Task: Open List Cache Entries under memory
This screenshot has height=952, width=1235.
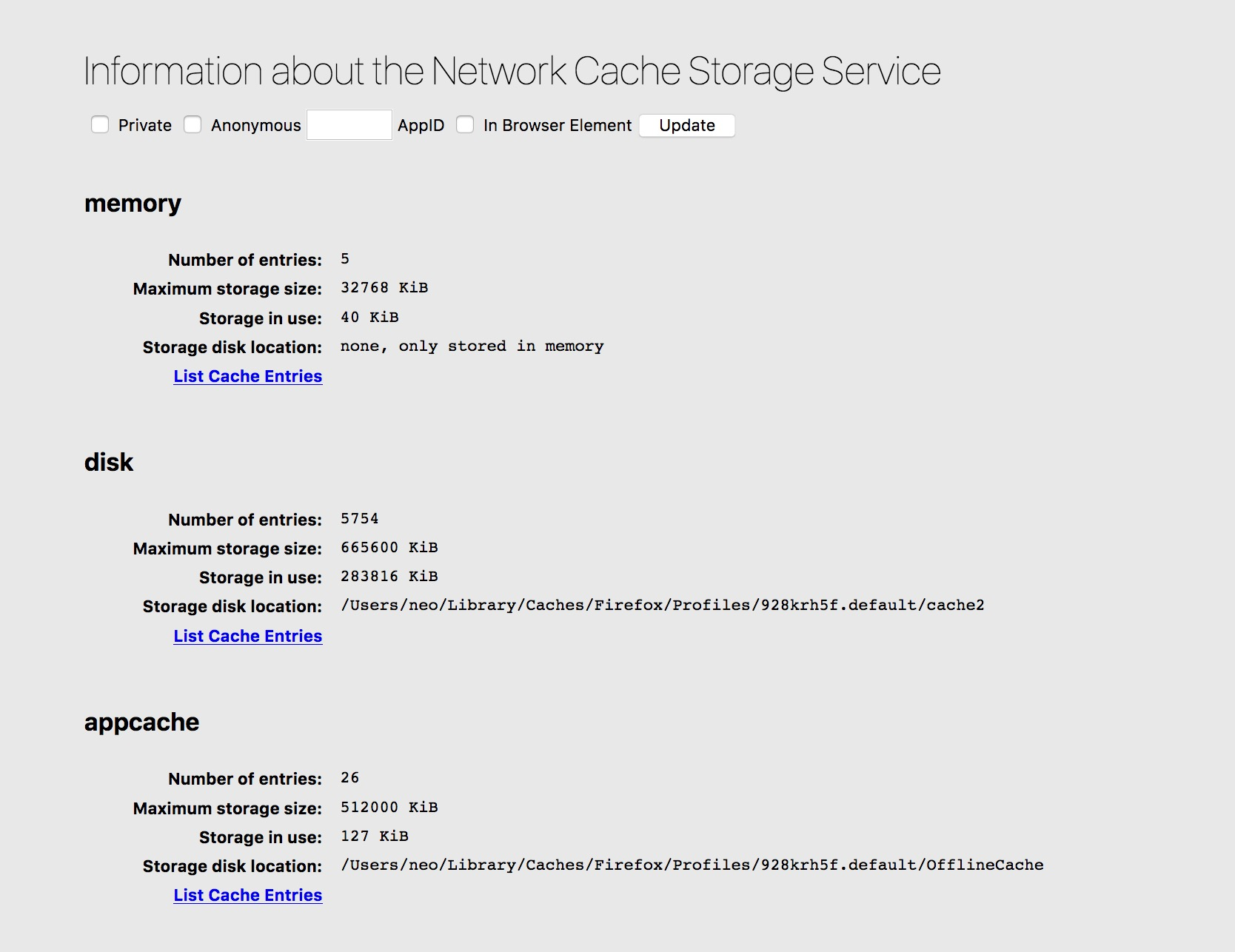Action: (x=247, y=376)
